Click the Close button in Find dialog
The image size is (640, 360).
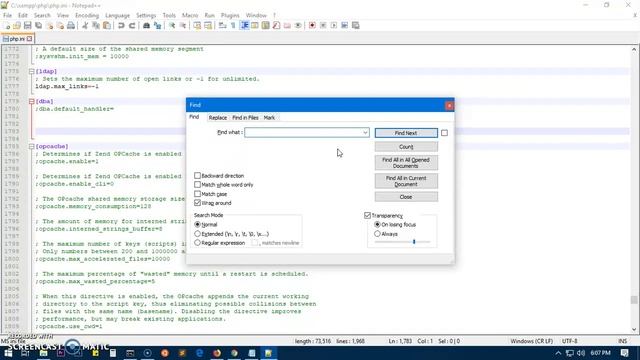(x=406, y=197)
